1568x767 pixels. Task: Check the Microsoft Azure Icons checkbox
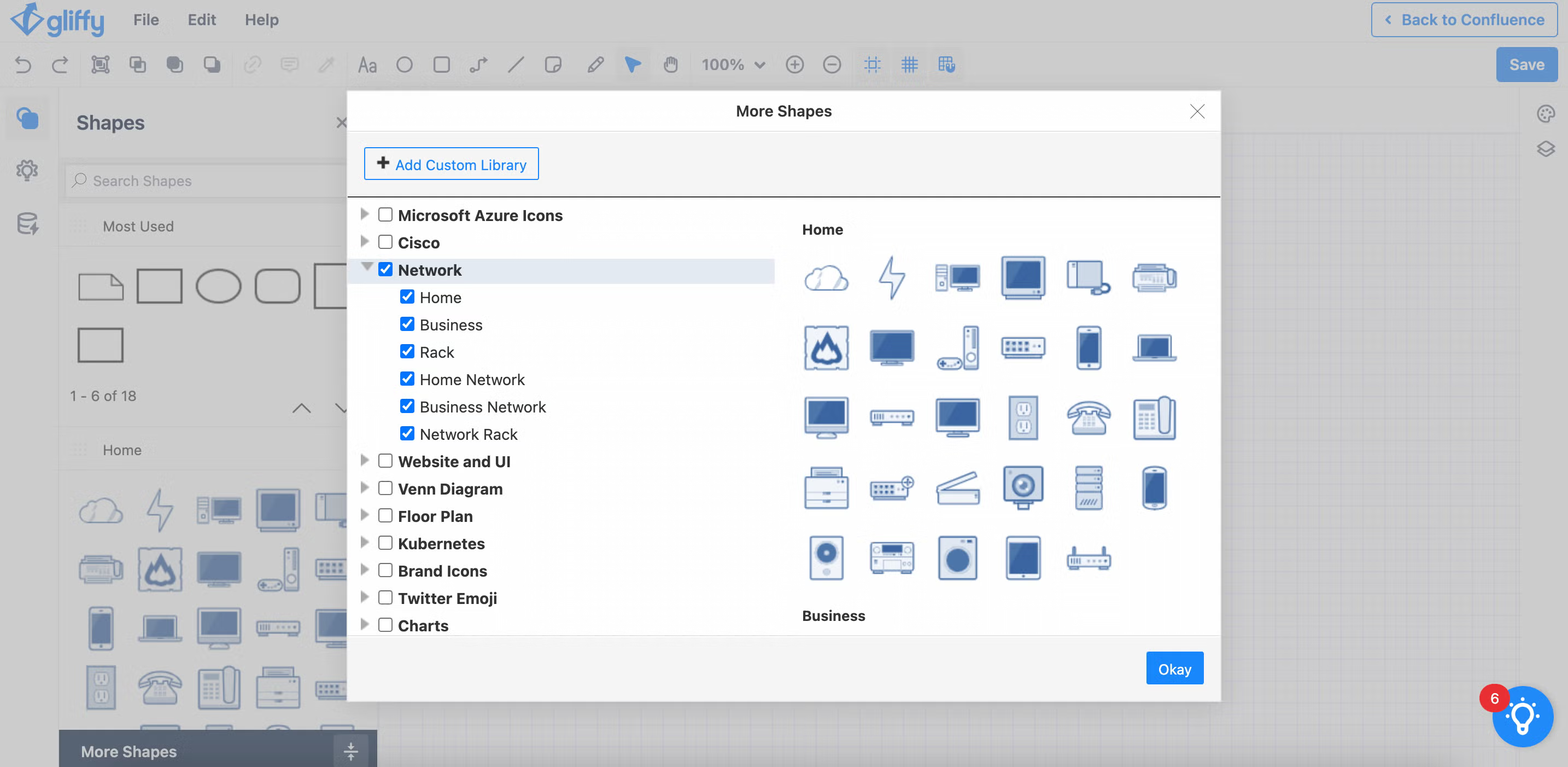pyautogui.click(x=385, y=214)
